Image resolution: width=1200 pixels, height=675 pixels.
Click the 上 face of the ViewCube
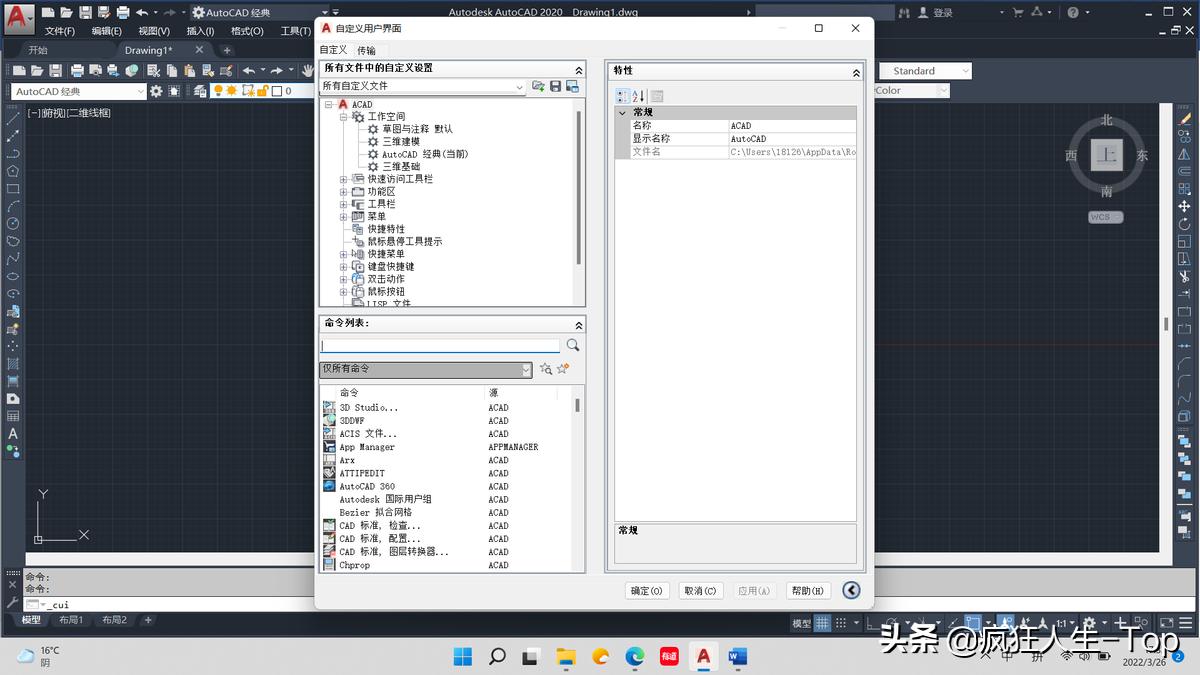click(1107, 154)
